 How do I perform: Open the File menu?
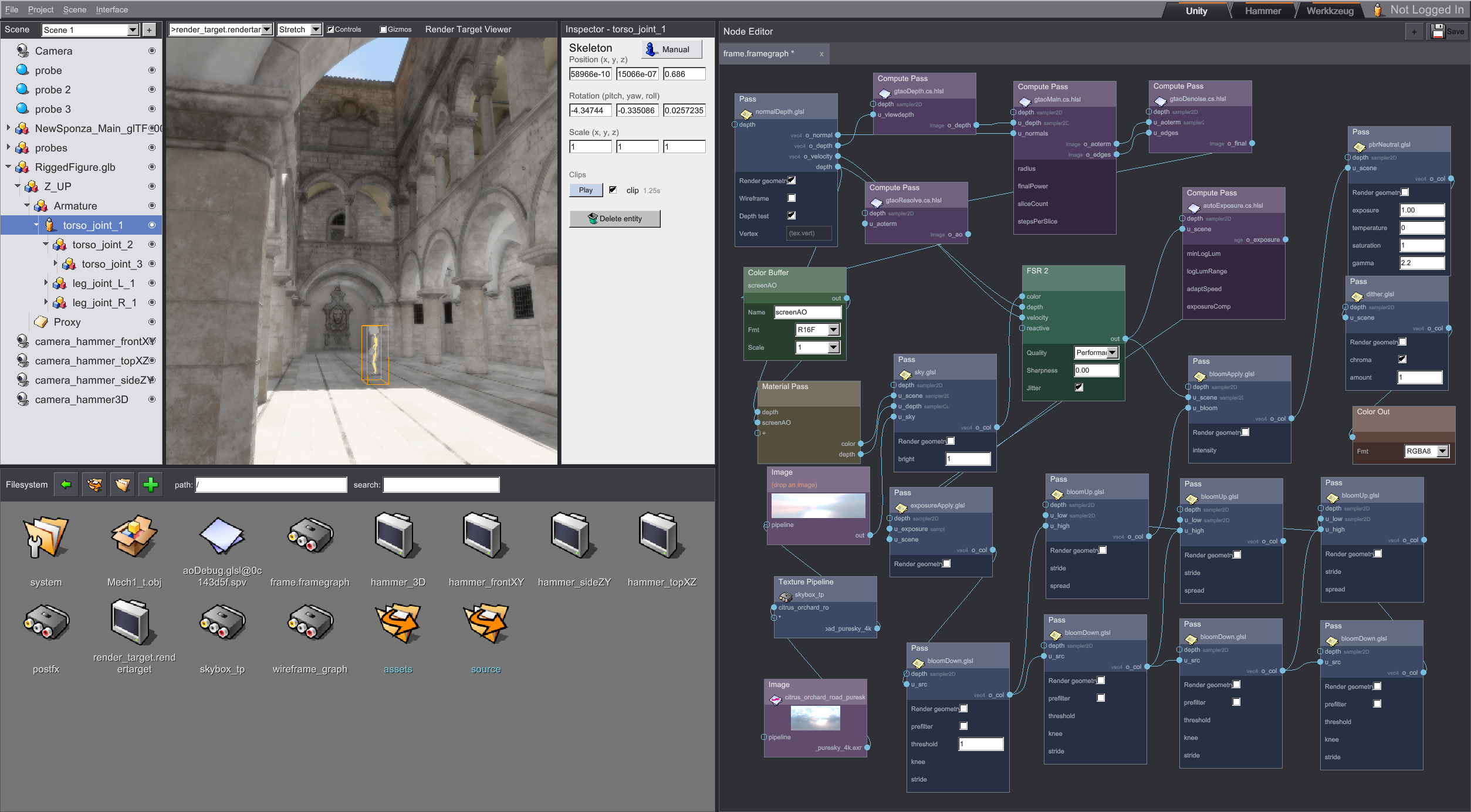click(11, 9)
